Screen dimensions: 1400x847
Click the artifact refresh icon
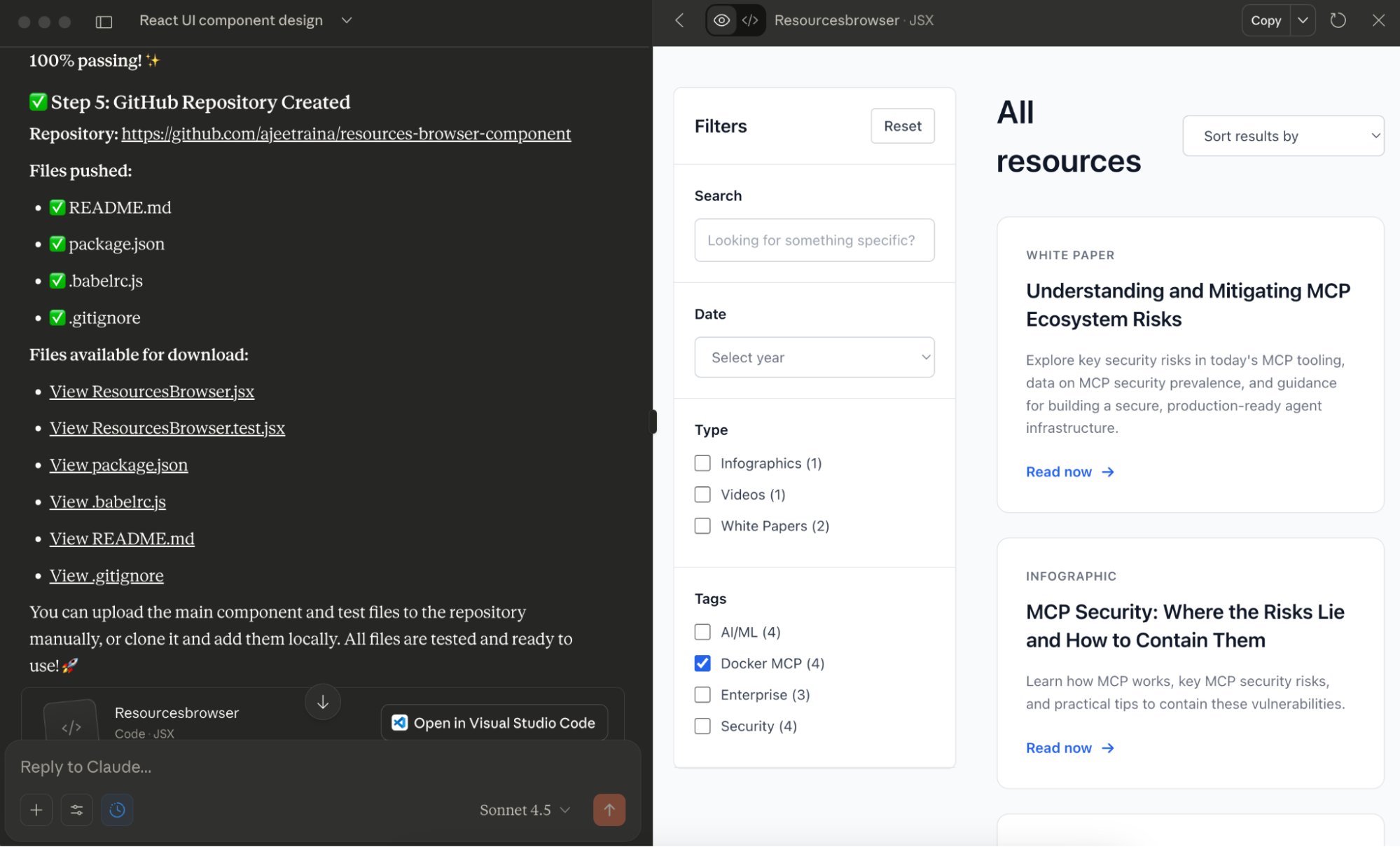pyautogui.click(x=1338, y=20)
